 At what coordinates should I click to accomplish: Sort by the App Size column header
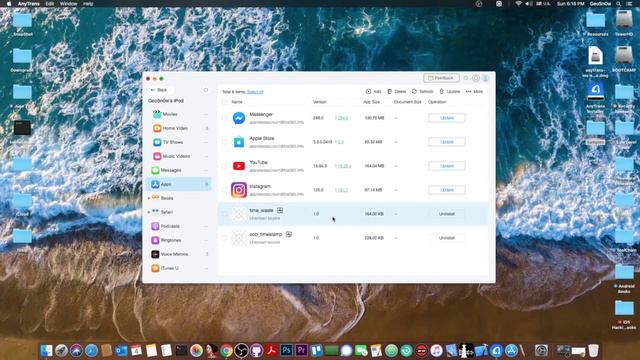pos(371,102)
